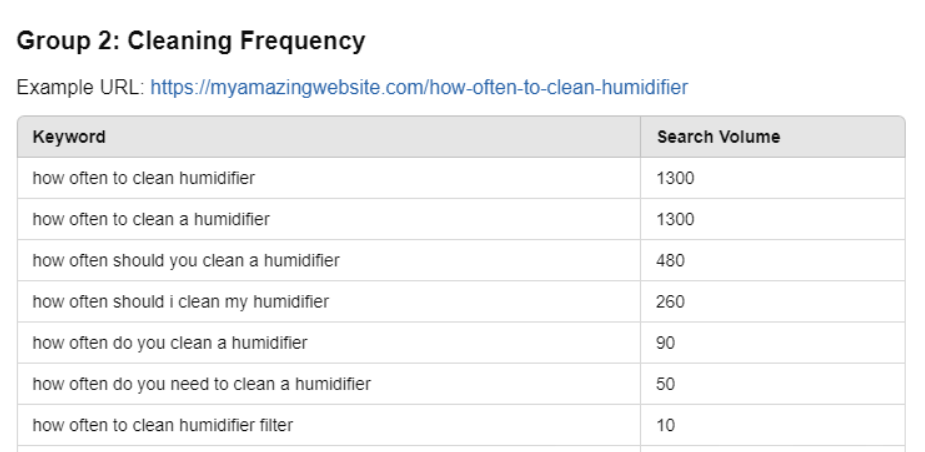The image size is (925, 452).
Task: Click the first 1300 search volume value
Action: (x=675, y=178)
